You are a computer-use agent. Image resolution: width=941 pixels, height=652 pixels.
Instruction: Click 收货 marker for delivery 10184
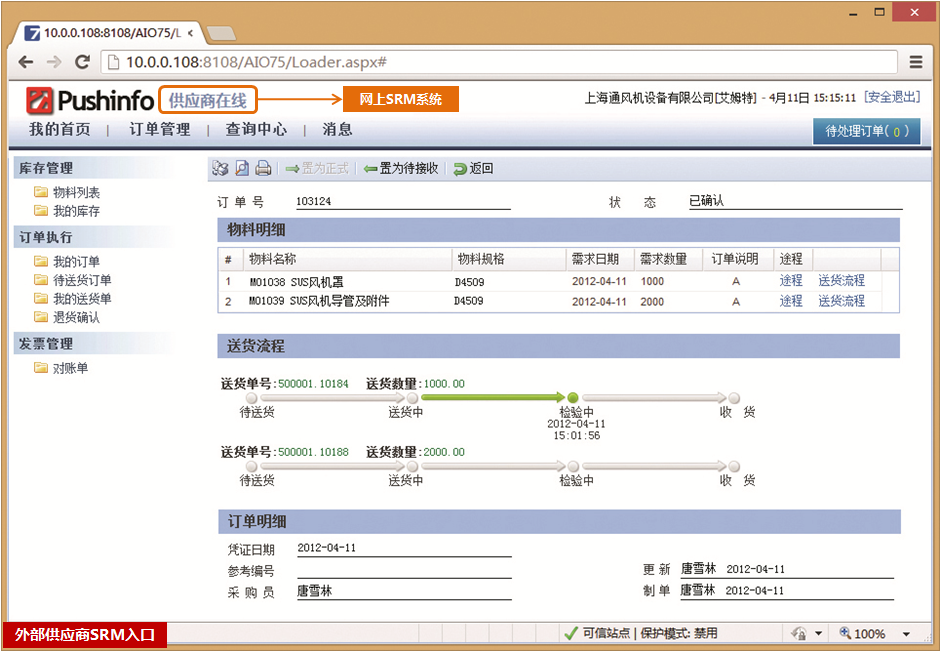(734, 397)
